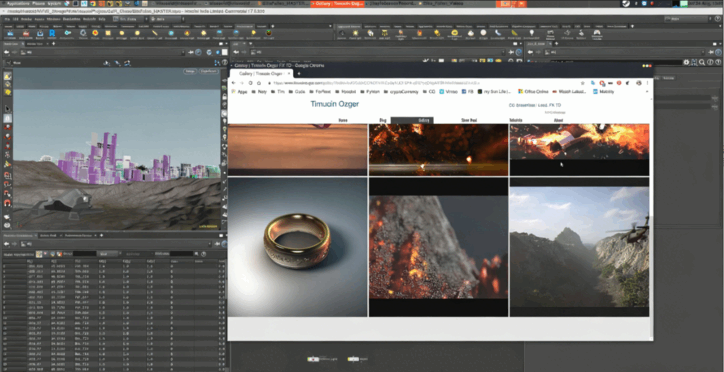The height and width of the screenshot is (372, 724).
Task: Click the right light node in network view
Action: tap(353, 359)
